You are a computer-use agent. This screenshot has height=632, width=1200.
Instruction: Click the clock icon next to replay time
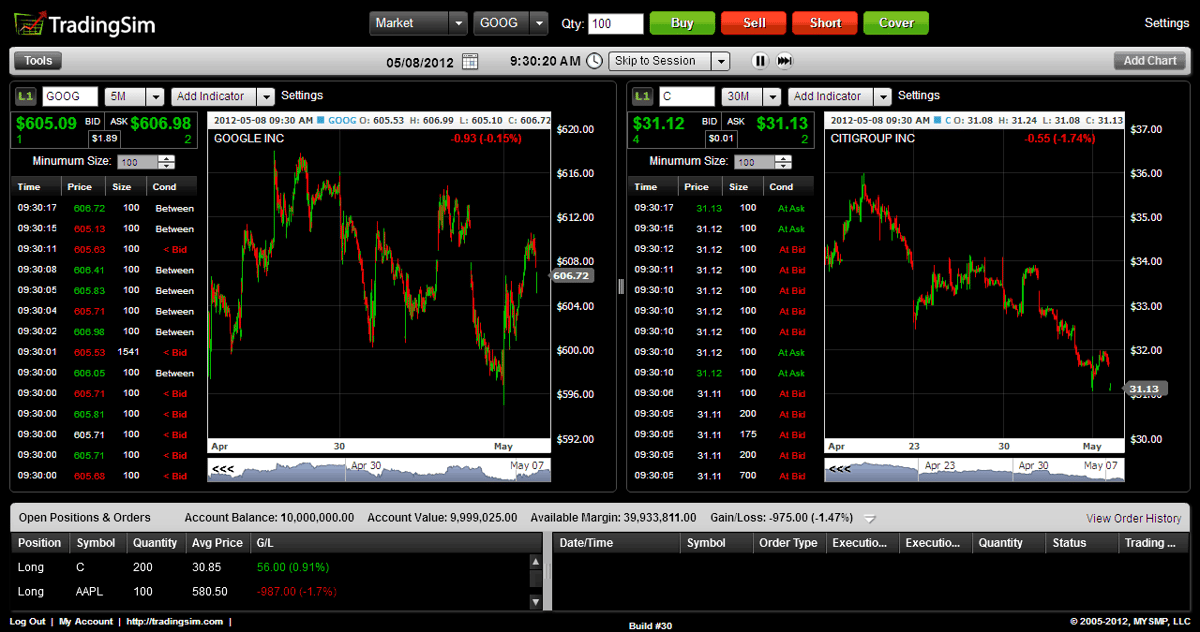[x=594, y=60]
